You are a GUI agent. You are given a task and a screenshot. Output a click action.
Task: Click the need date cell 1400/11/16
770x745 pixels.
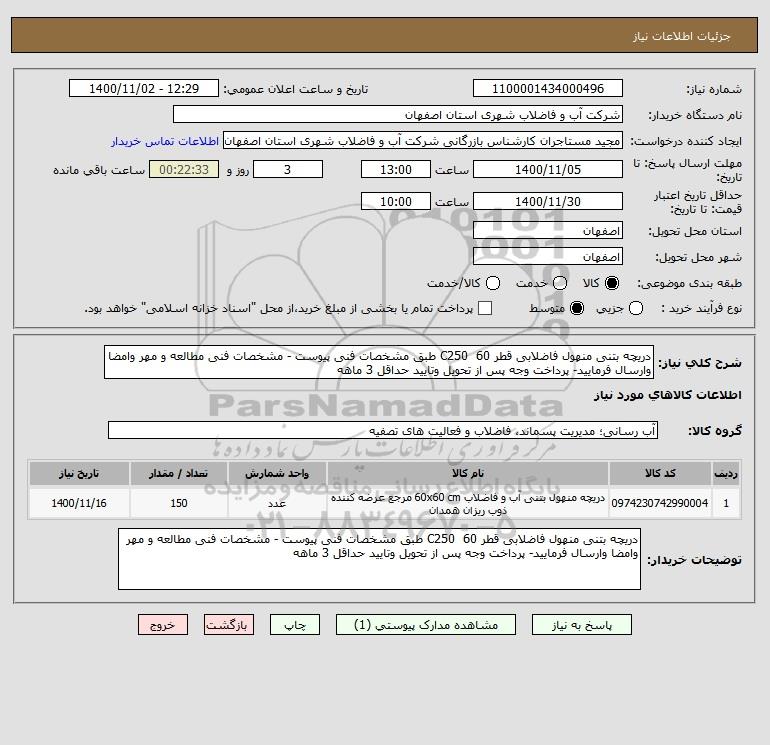pyautogui.click(x=79, y=503)
